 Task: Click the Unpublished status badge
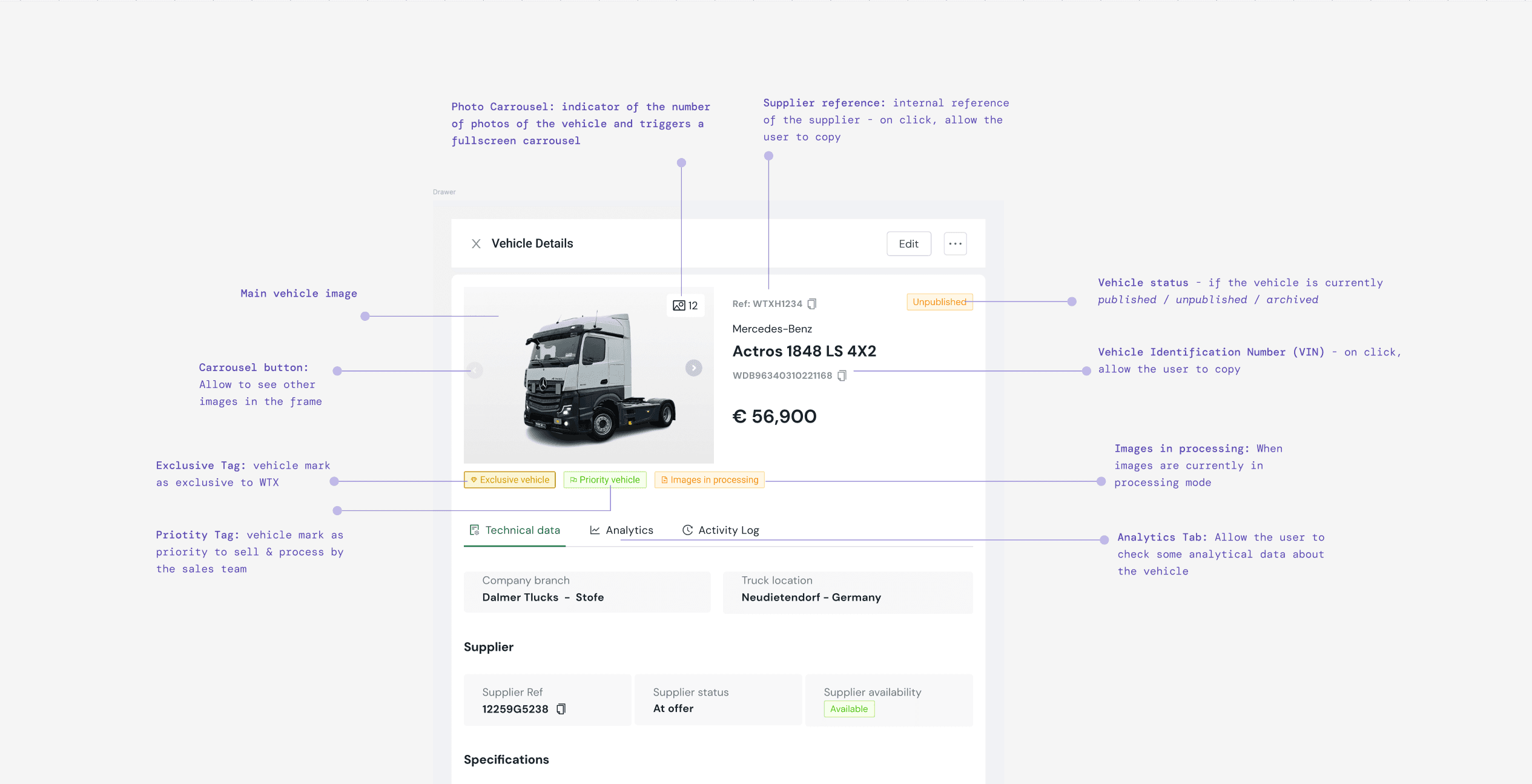click(x=939, y=302)
